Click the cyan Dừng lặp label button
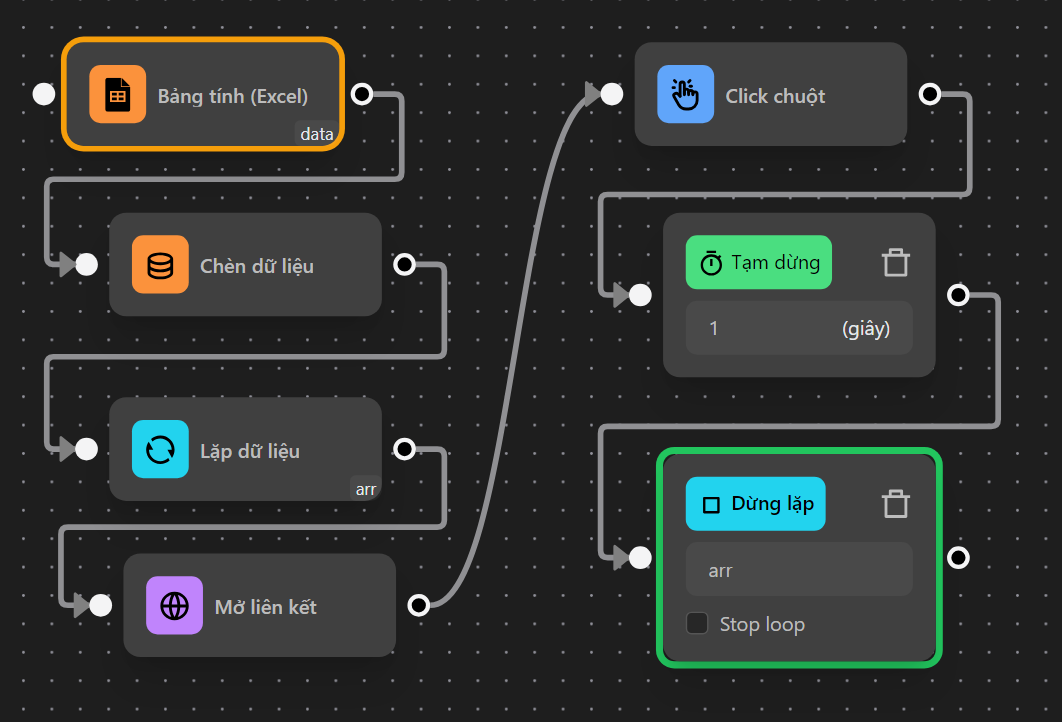The width and height of the screenshot is (1062, 722). pyautogui.click(x=755, y=504)
